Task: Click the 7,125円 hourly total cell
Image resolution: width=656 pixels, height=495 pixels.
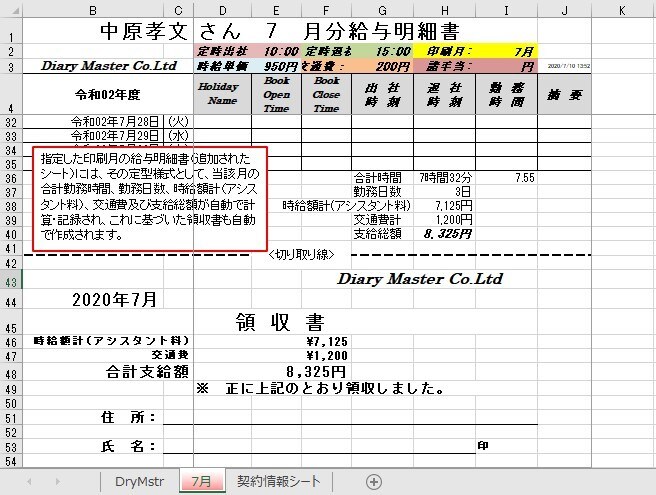Action: click(x=444, y=206)
